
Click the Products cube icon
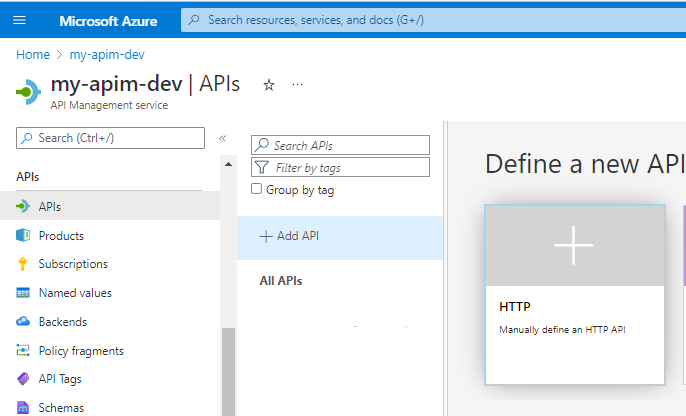(x=23, y=235)
